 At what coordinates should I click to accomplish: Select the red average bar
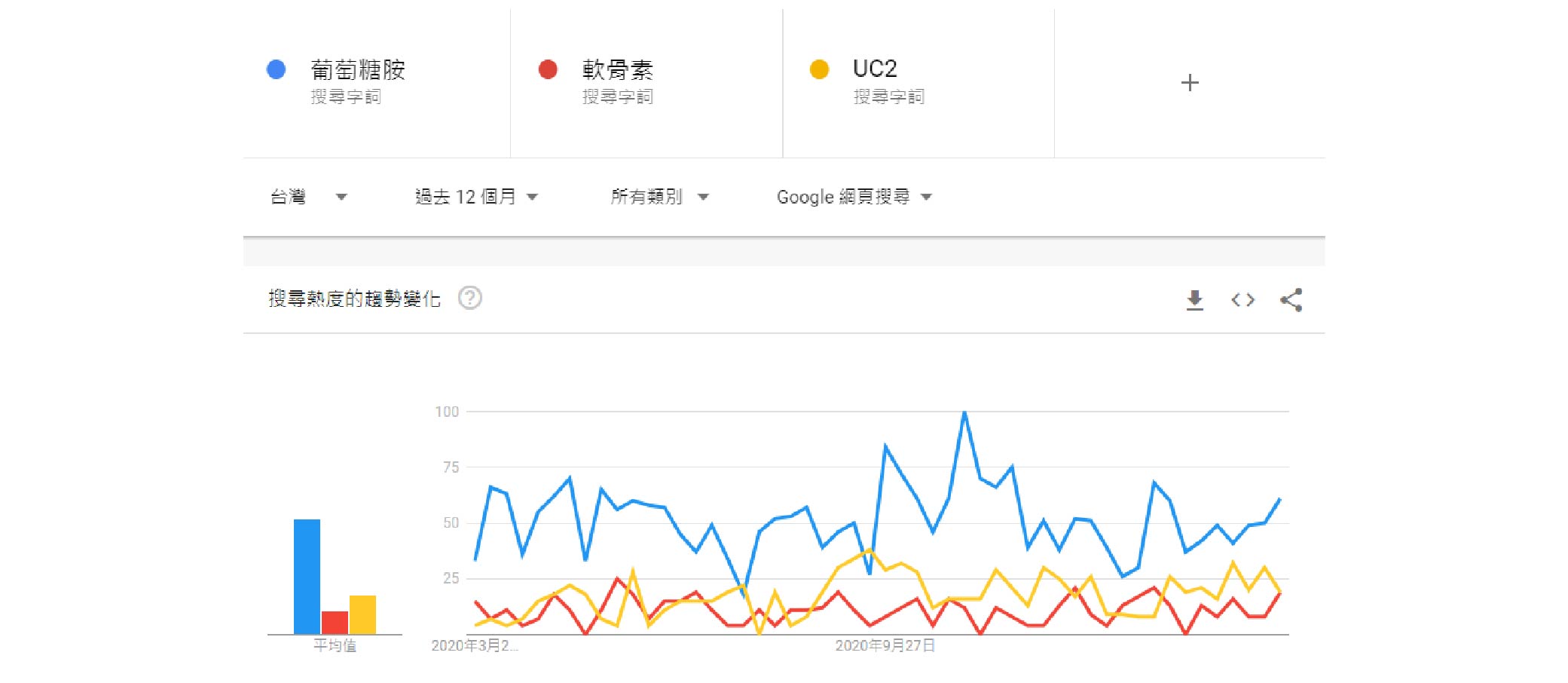[x=335, y=623]
